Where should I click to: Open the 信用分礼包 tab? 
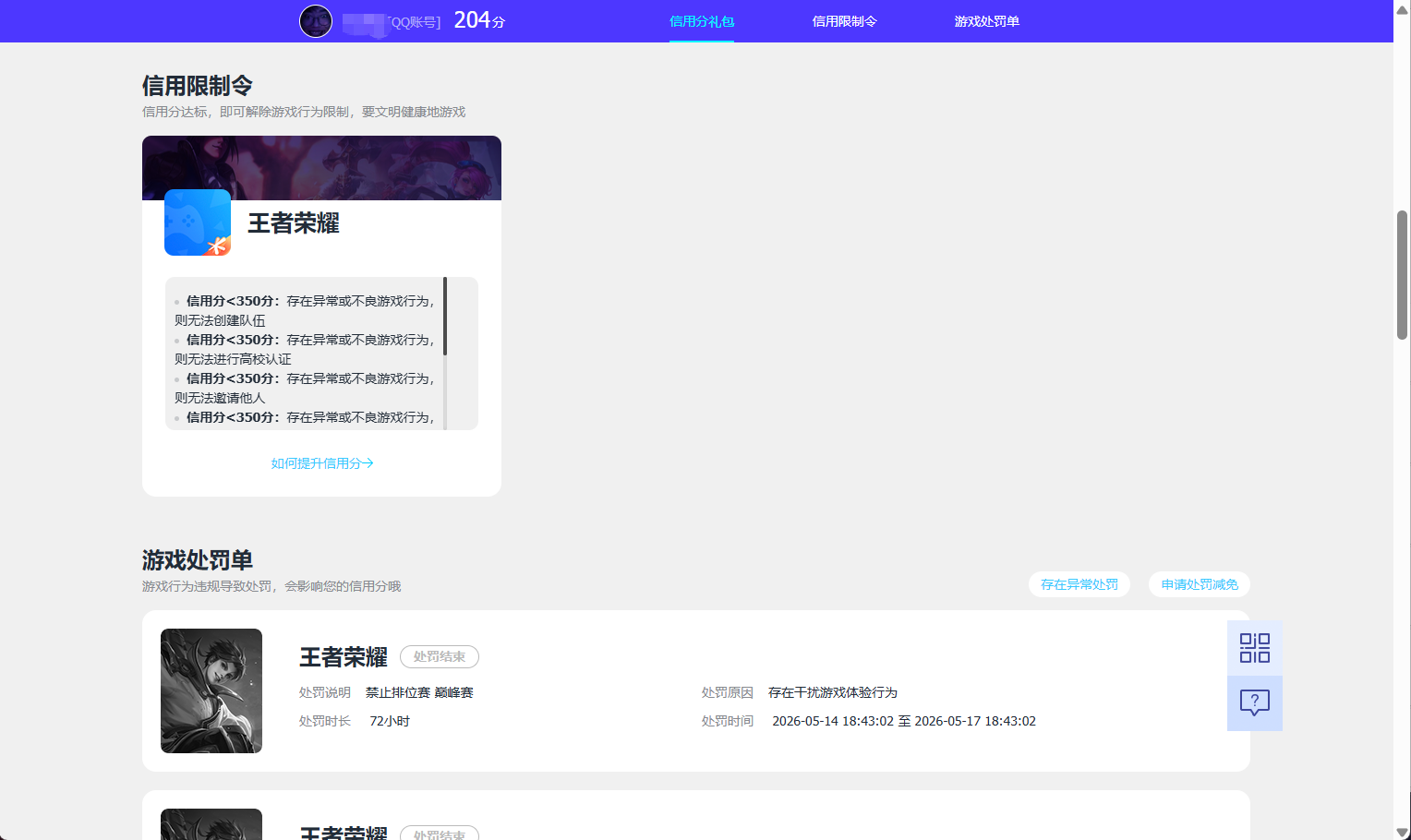(702, 21)
